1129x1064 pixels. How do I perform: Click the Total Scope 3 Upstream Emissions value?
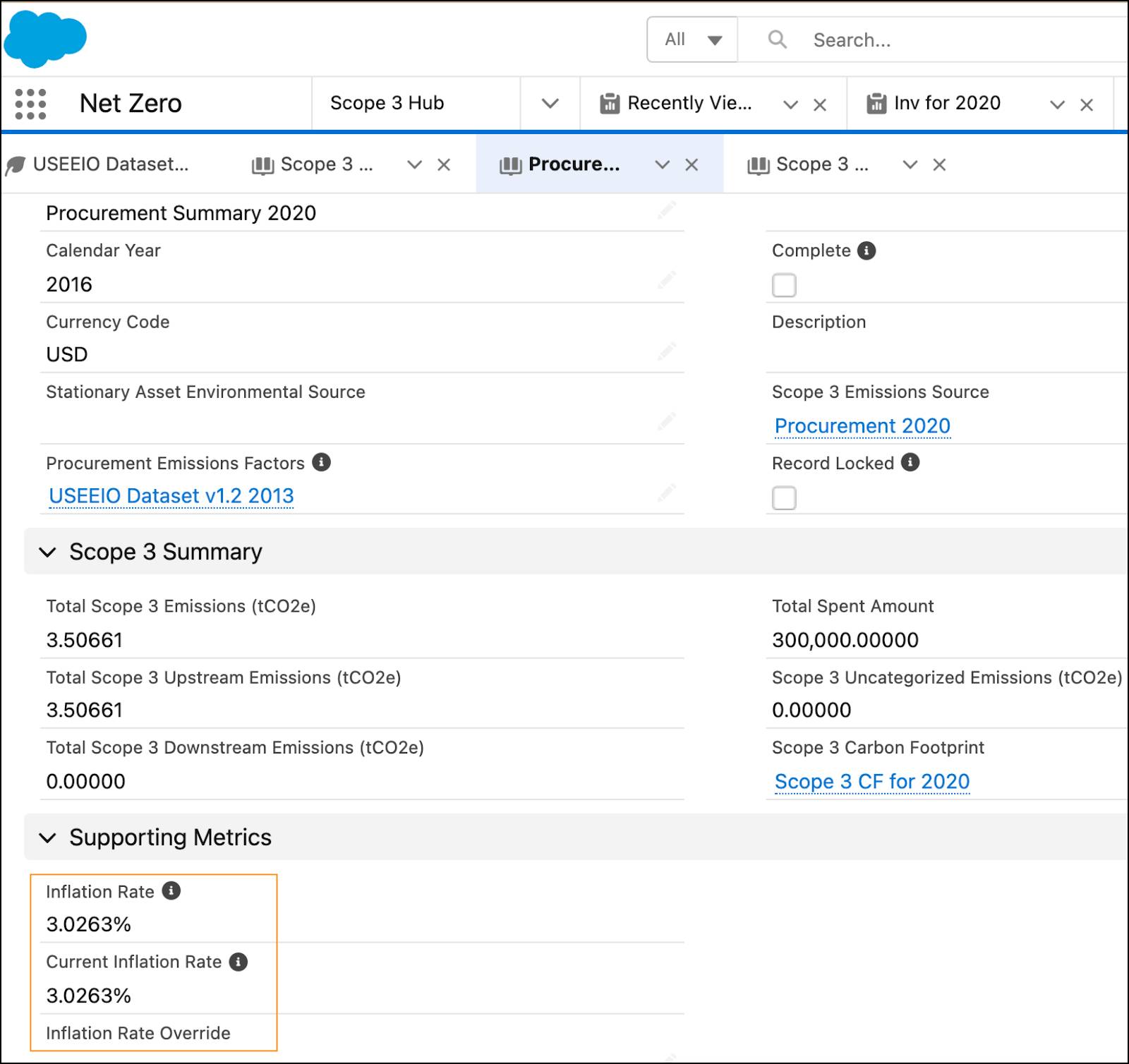[85, 710]
